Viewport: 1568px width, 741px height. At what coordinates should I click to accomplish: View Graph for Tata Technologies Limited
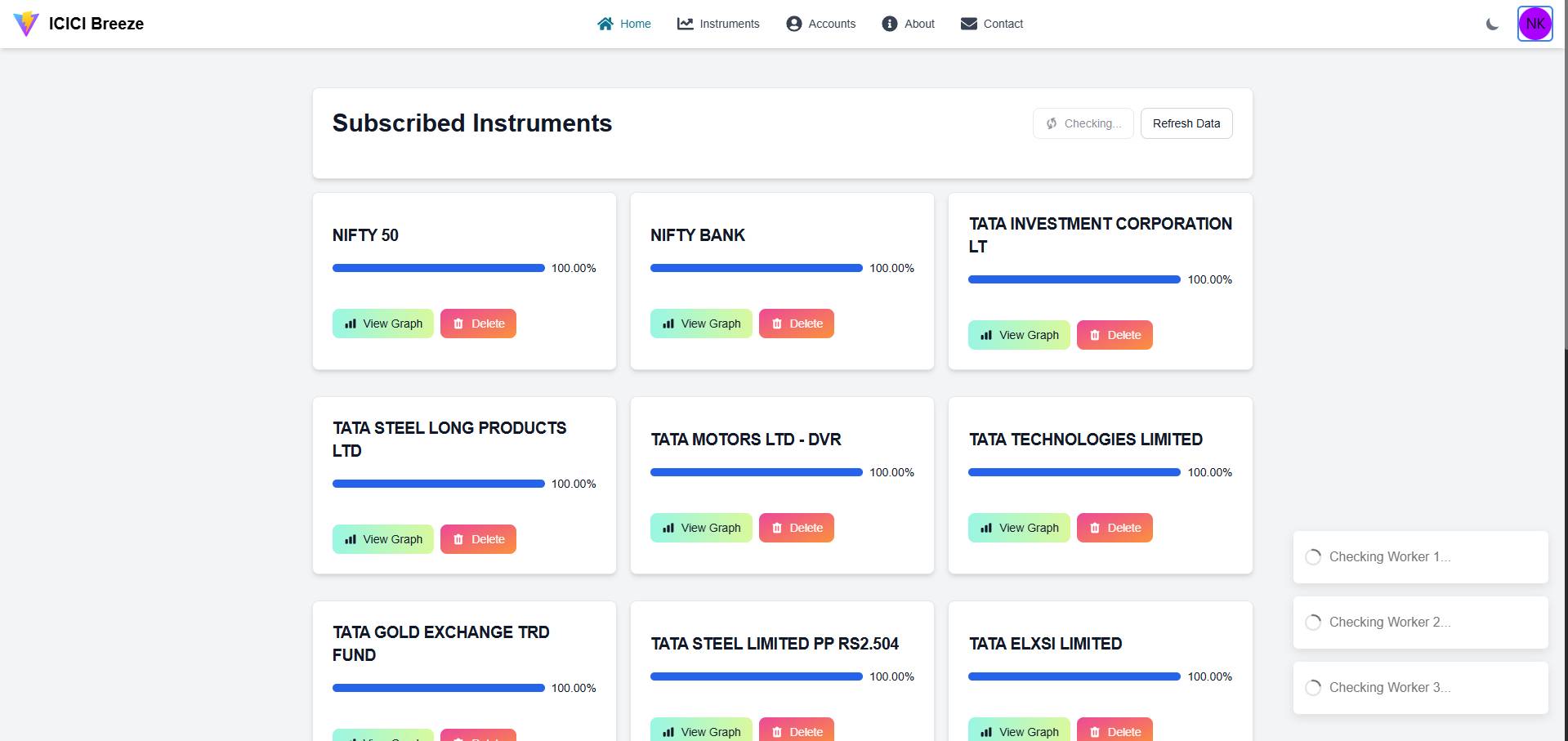pos(1019,528)
